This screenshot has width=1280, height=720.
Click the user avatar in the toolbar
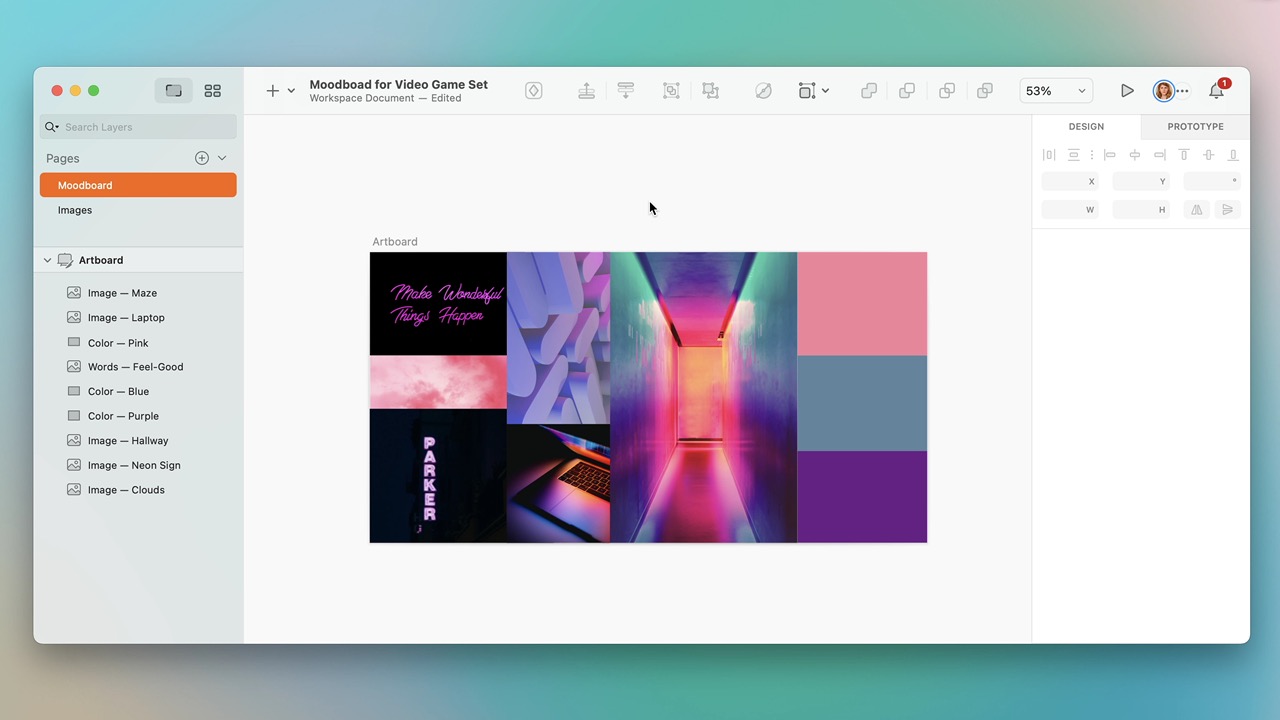[1163, 91]
